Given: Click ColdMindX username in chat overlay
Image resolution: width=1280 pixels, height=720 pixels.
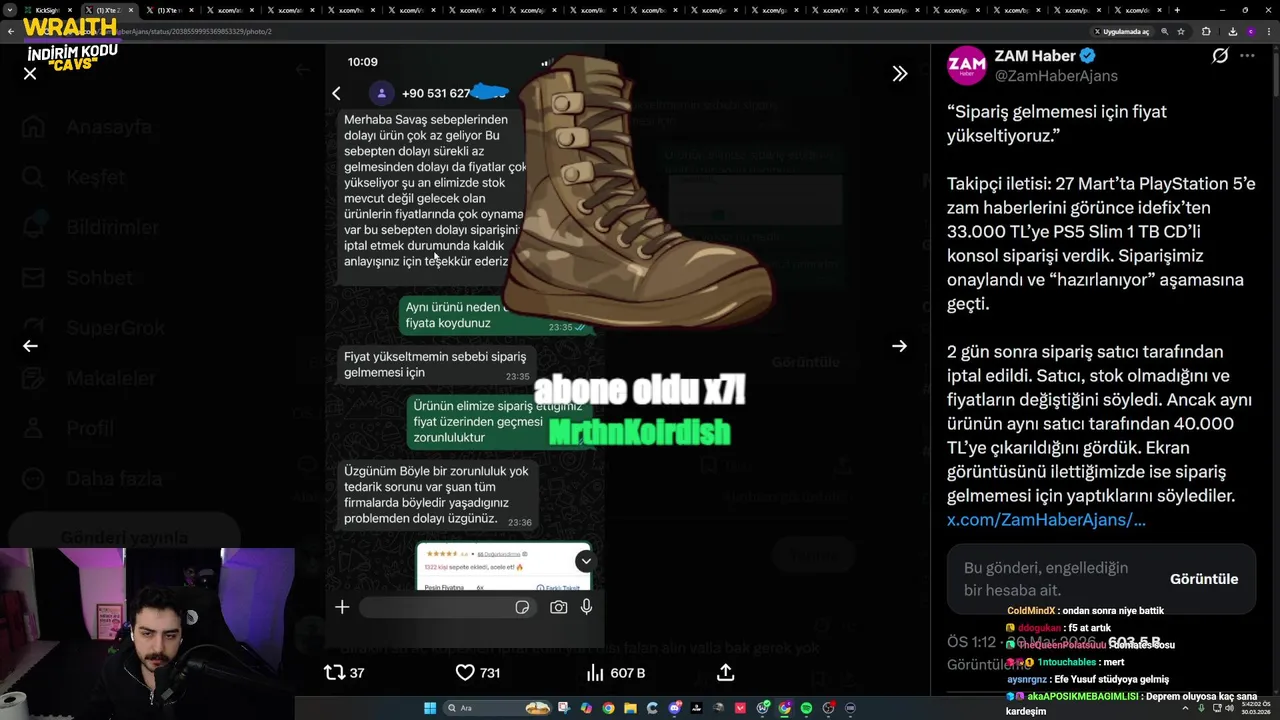Looking at the screenshot, I should coord(1031,611).
